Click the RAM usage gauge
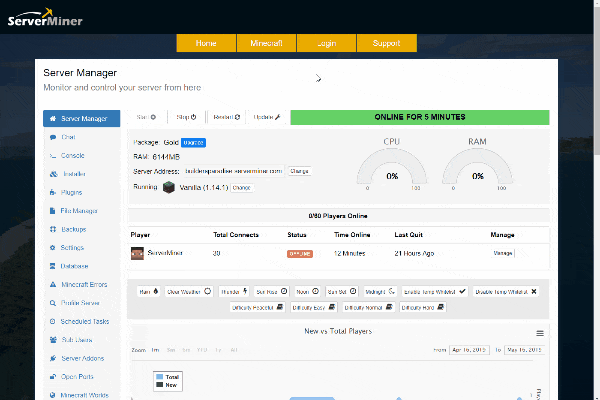 coord(478,166)
